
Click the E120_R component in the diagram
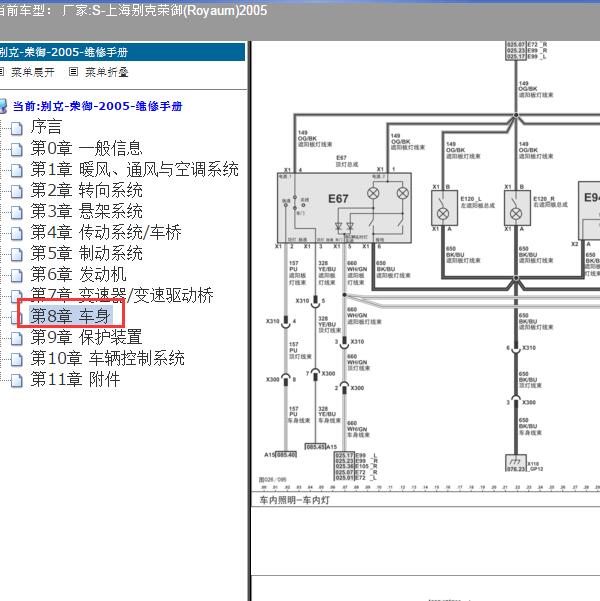coord(517,208)
